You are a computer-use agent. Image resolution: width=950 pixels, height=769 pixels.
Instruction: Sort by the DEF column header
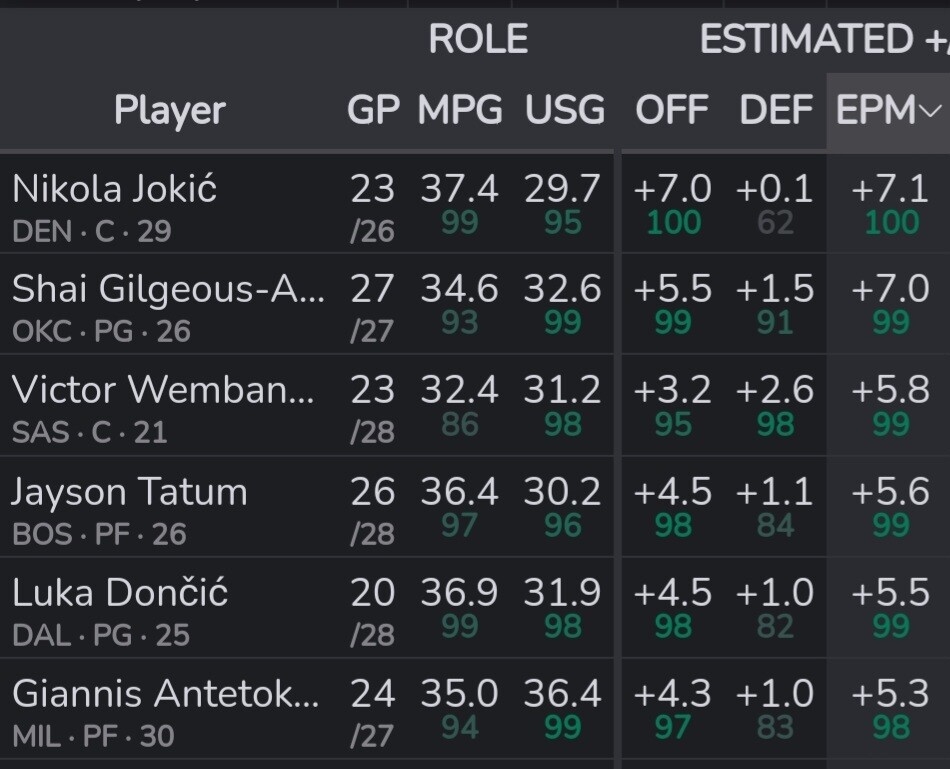pyautogui.click(x=775, y=110)
